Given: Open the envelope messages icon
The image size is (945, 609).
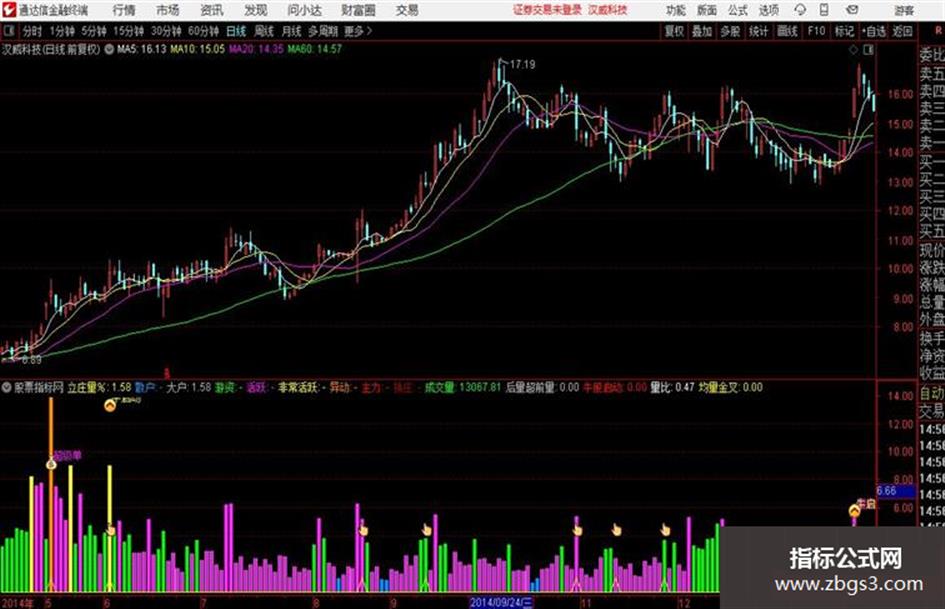Looking at the screenshot, I should click(852, 10).
